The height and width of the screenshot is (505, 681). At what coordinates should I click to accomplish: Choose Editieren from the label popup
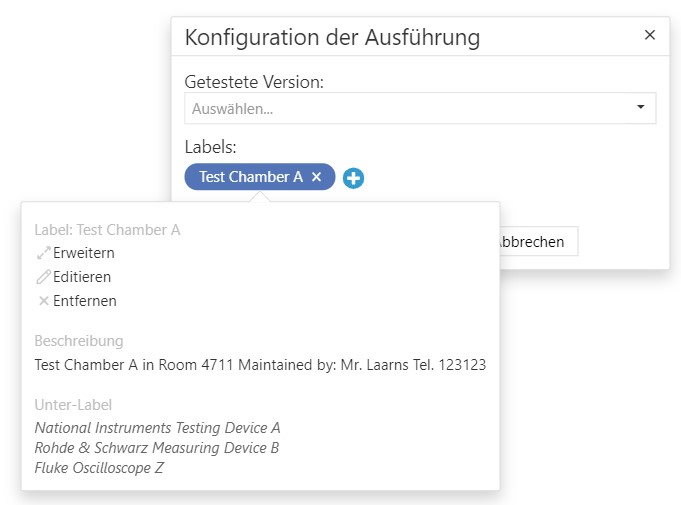(x=82, y=277)
